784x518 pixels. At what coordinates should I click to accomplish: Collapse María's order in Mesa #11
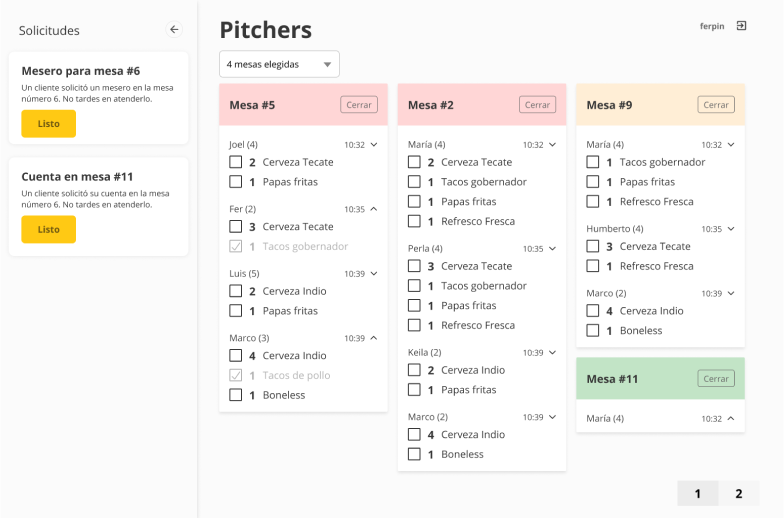pyautogui.click(x=731, y=418)
